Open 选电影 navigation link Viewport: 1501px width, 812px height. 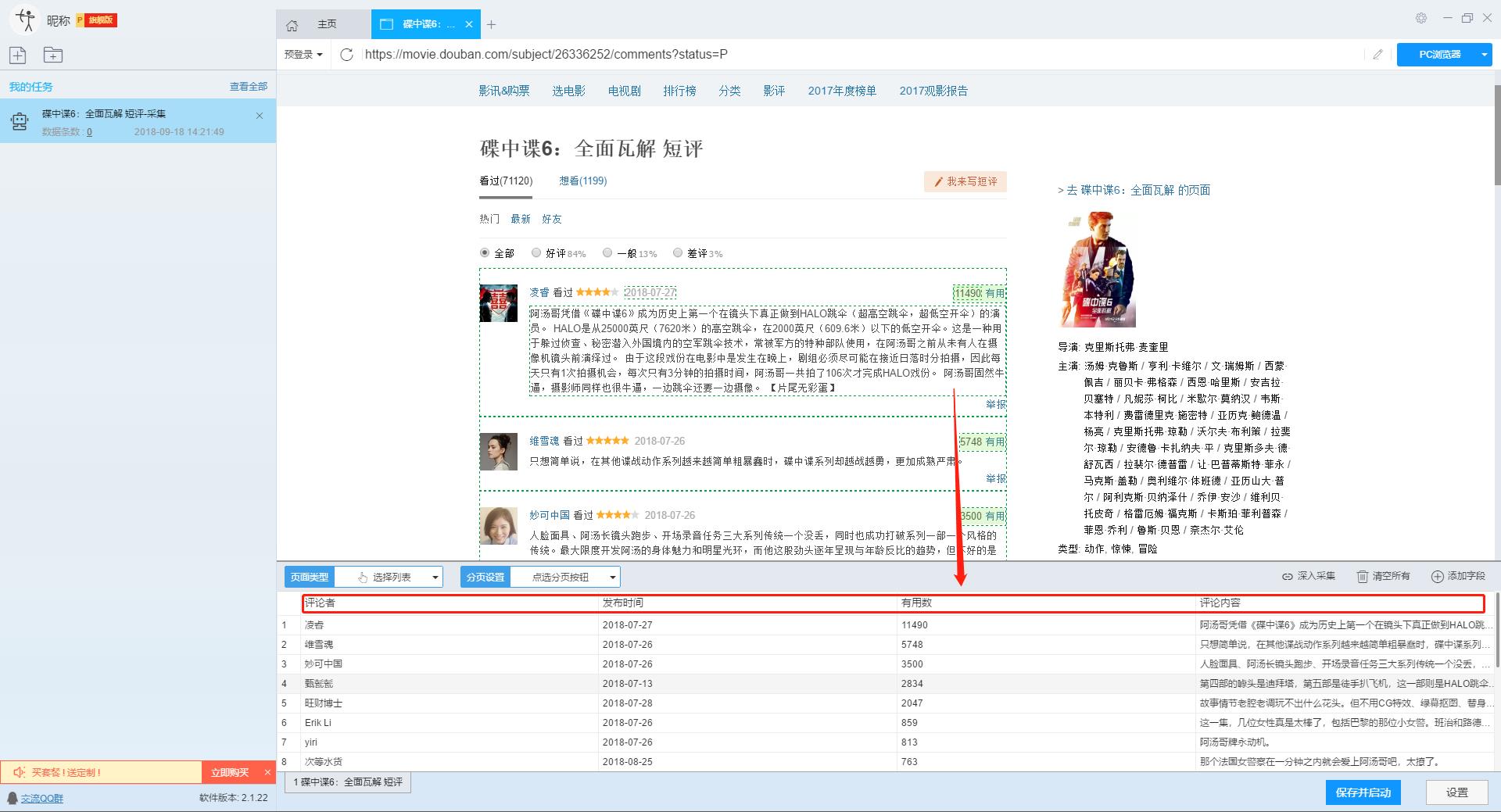tap(568, 91)
